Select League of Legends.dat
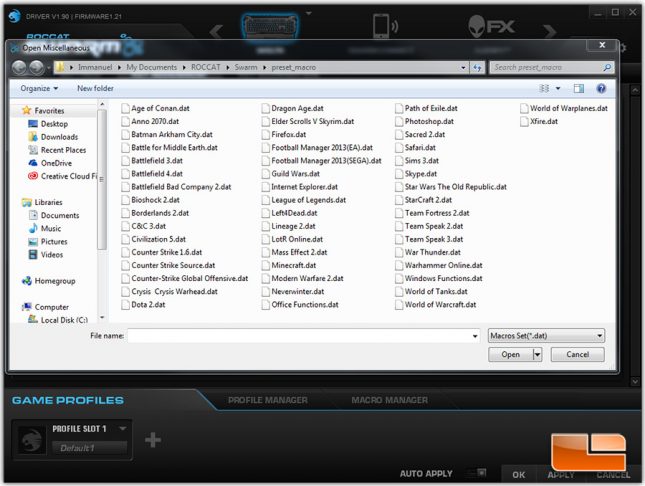645x486 pixels. click(x=304, y=200)
